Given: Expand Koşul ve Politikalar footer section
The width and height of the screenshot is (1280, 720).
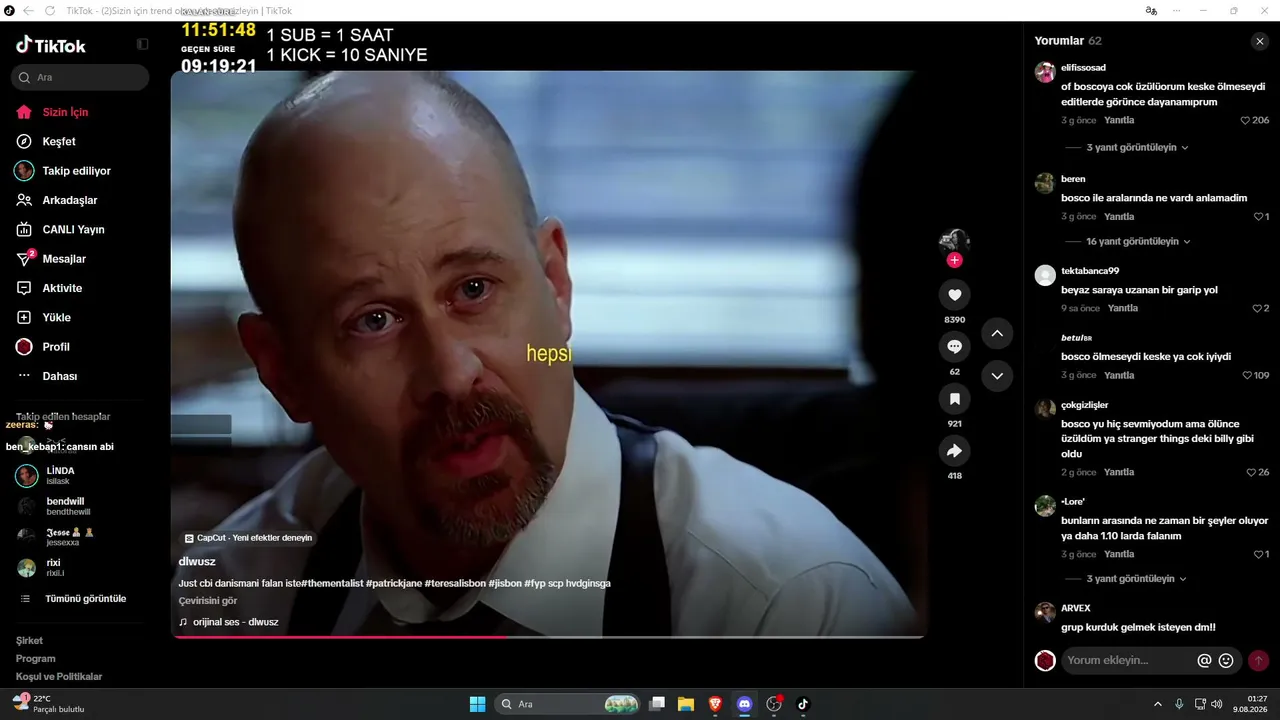Looking at the screenshot, I should (x=59, y=677).
